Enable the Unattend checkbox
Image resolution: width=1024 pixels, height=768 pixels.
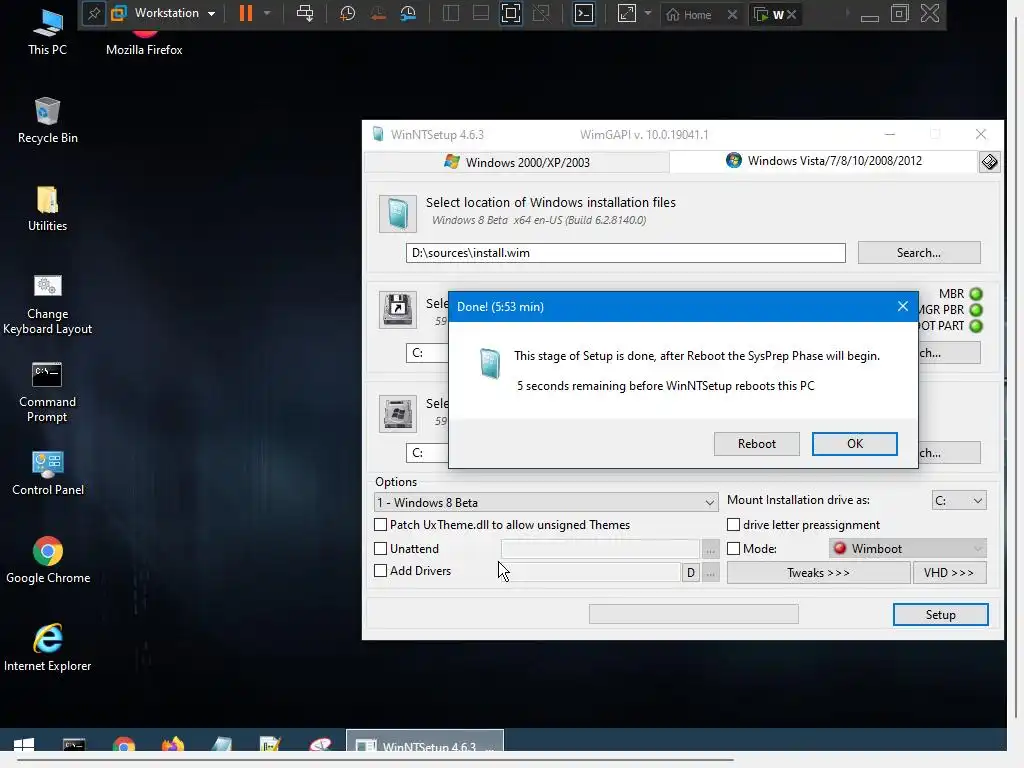click(380, 549)
